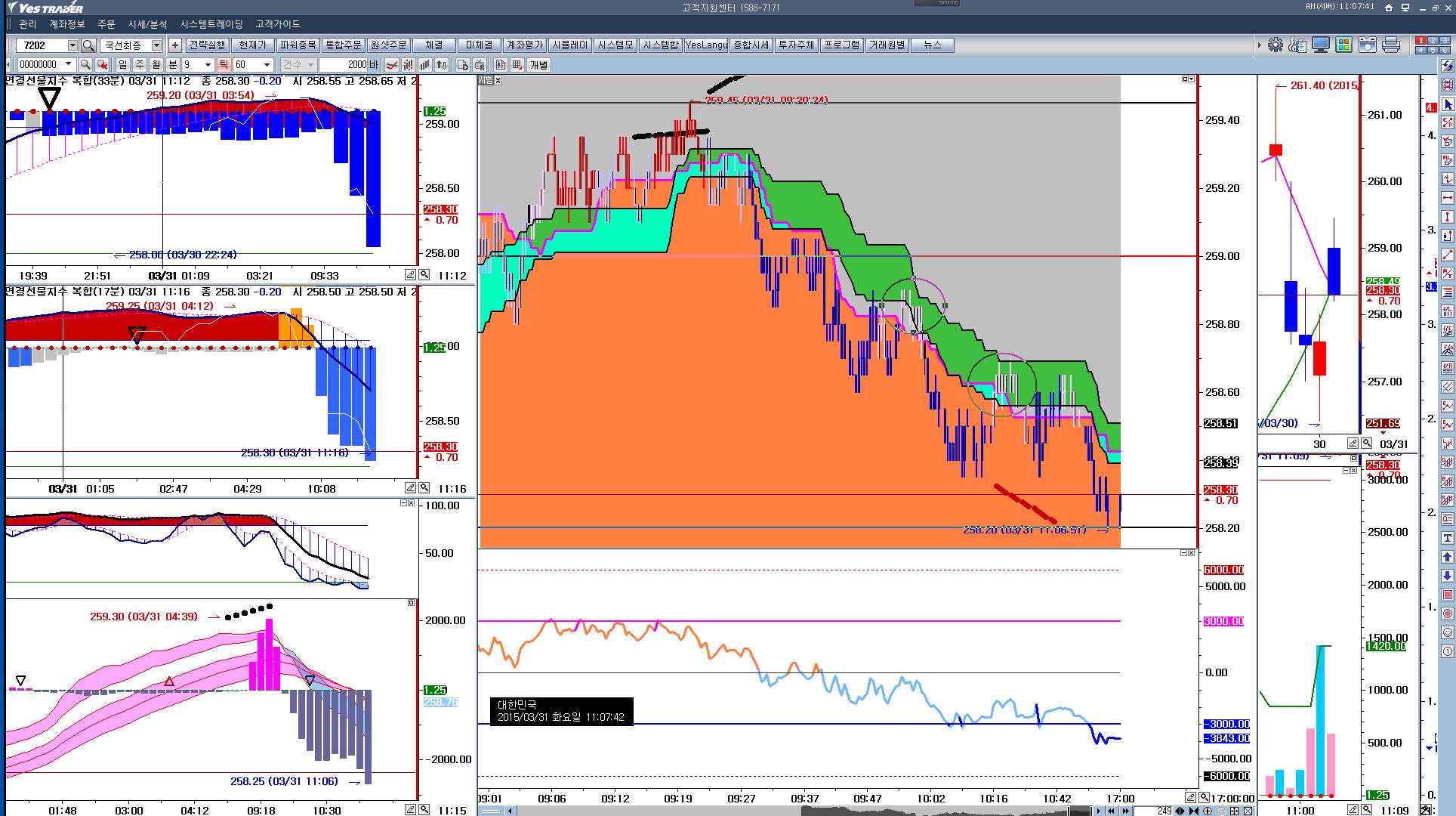Viewport: 1456px width, 816px height.
Task: Click the 뉴스 button
Action: click(x=932, y=45)
